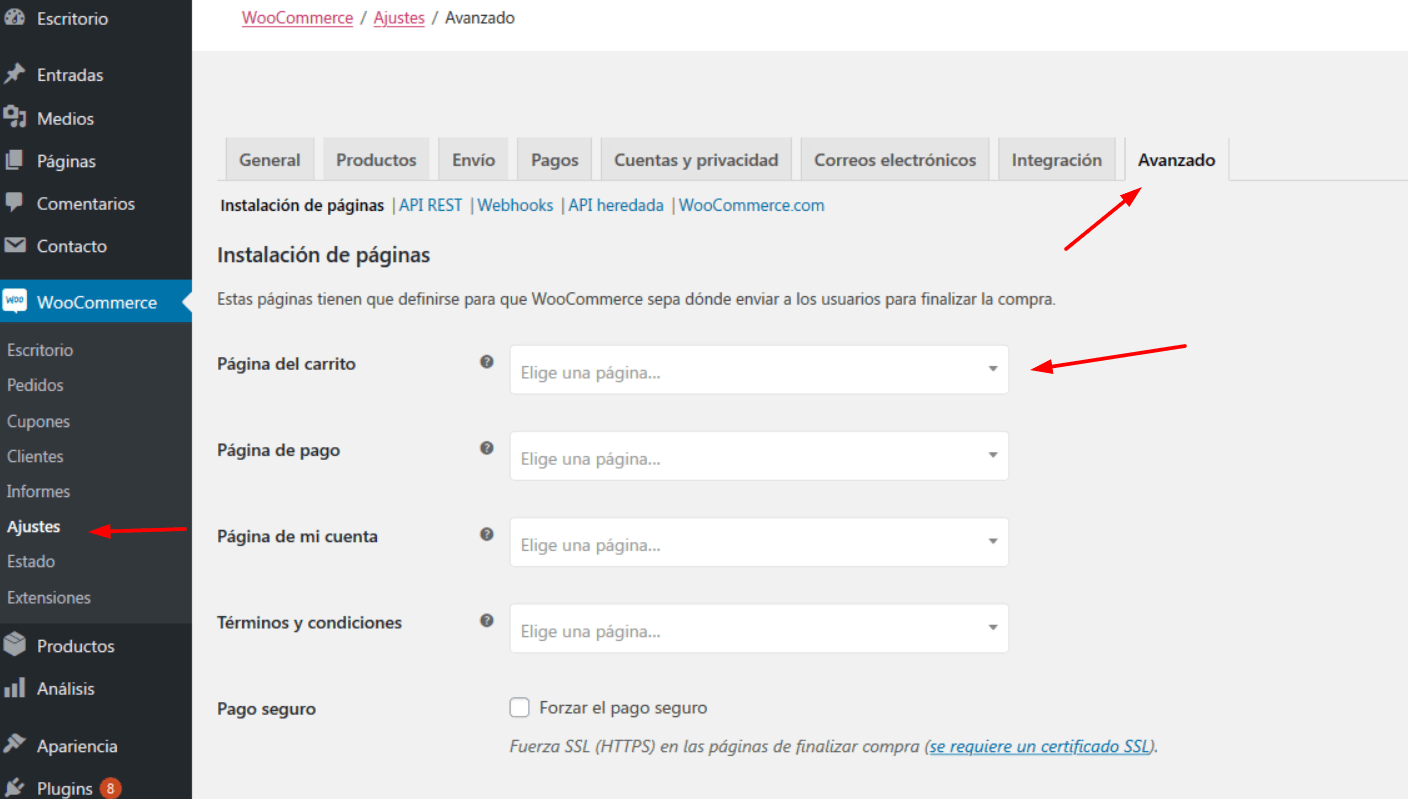Click help icon next to Página de mi cuenta
The width and height of the screenshot is (1408, 799).
coord(487,534)
